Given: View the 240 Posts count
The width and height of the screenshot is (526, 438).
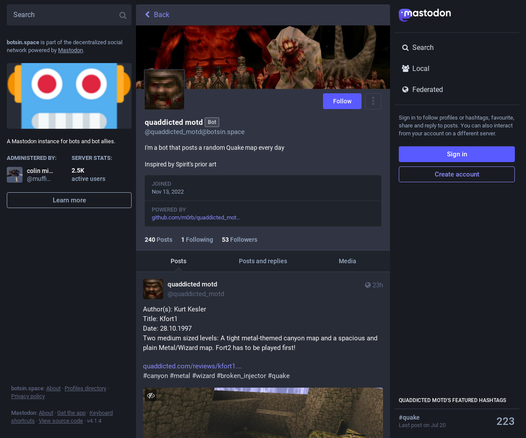Looking at the screenshot, I should click(x=158, y=239).
